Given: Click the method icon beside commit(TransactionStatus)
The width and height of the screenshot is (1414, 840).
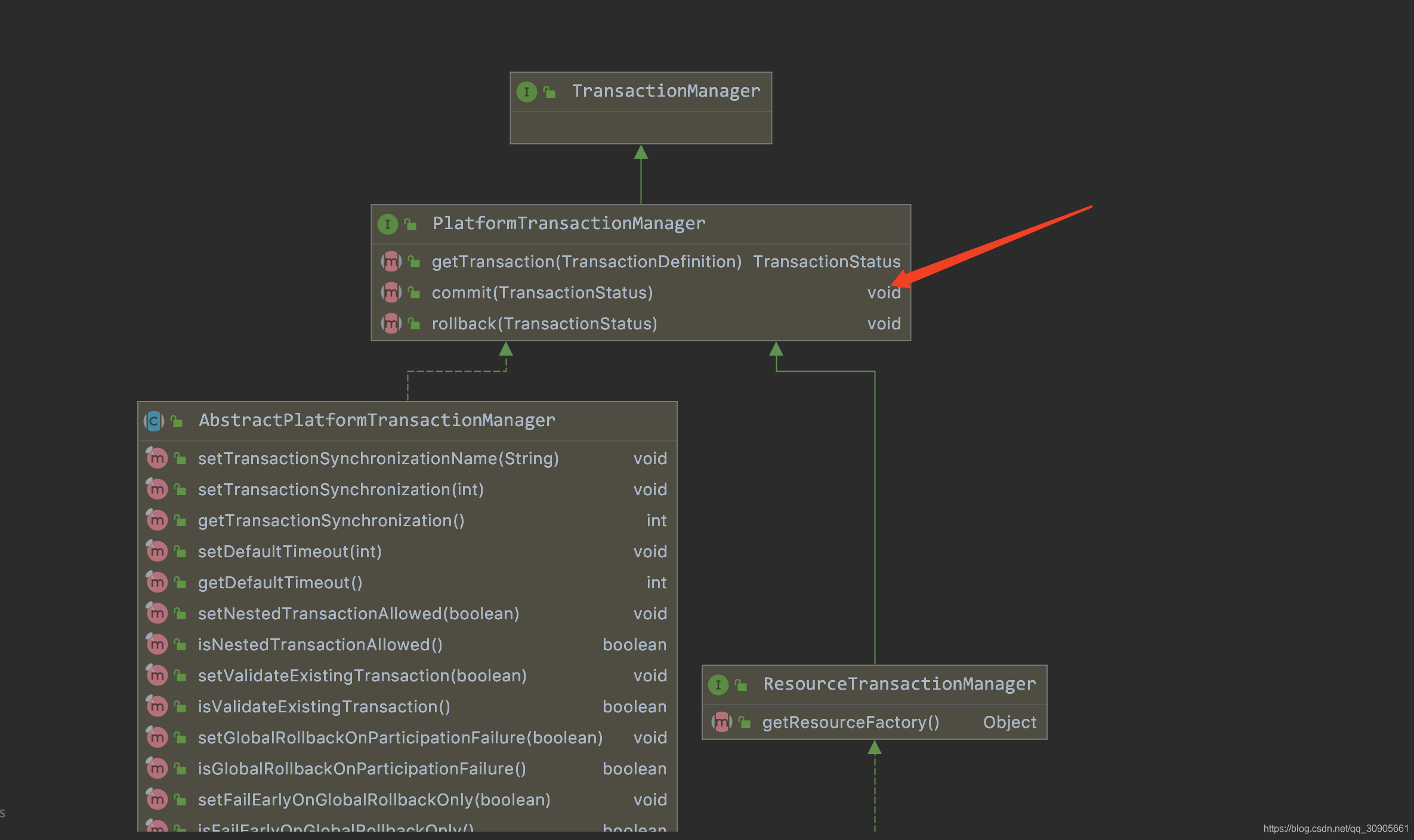Looking at the screenshot, I should tap(391, 292).
